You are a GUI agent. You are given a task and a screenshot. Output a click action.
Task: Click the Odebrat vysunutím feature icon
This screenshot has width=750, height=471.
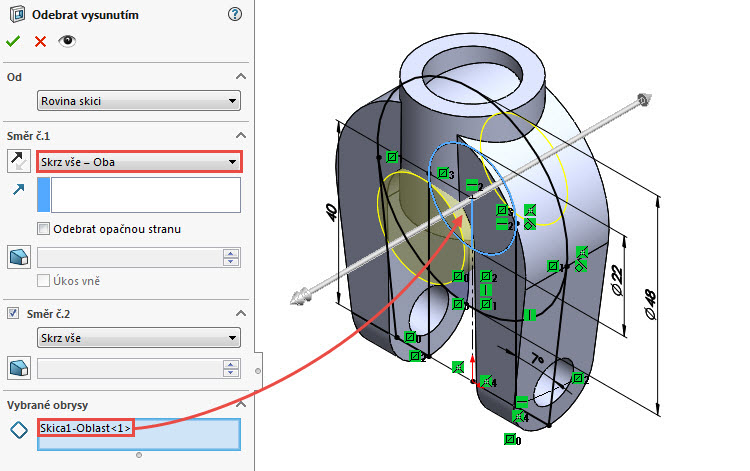click(18, 14)
